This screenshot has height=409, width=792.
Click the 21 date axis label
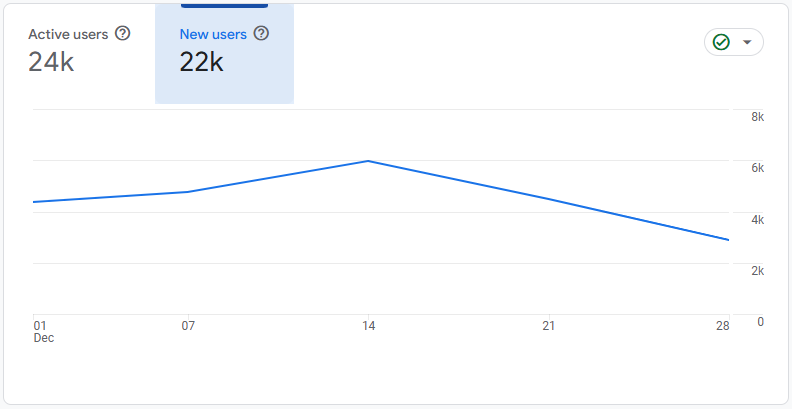(x=549, y=326)
